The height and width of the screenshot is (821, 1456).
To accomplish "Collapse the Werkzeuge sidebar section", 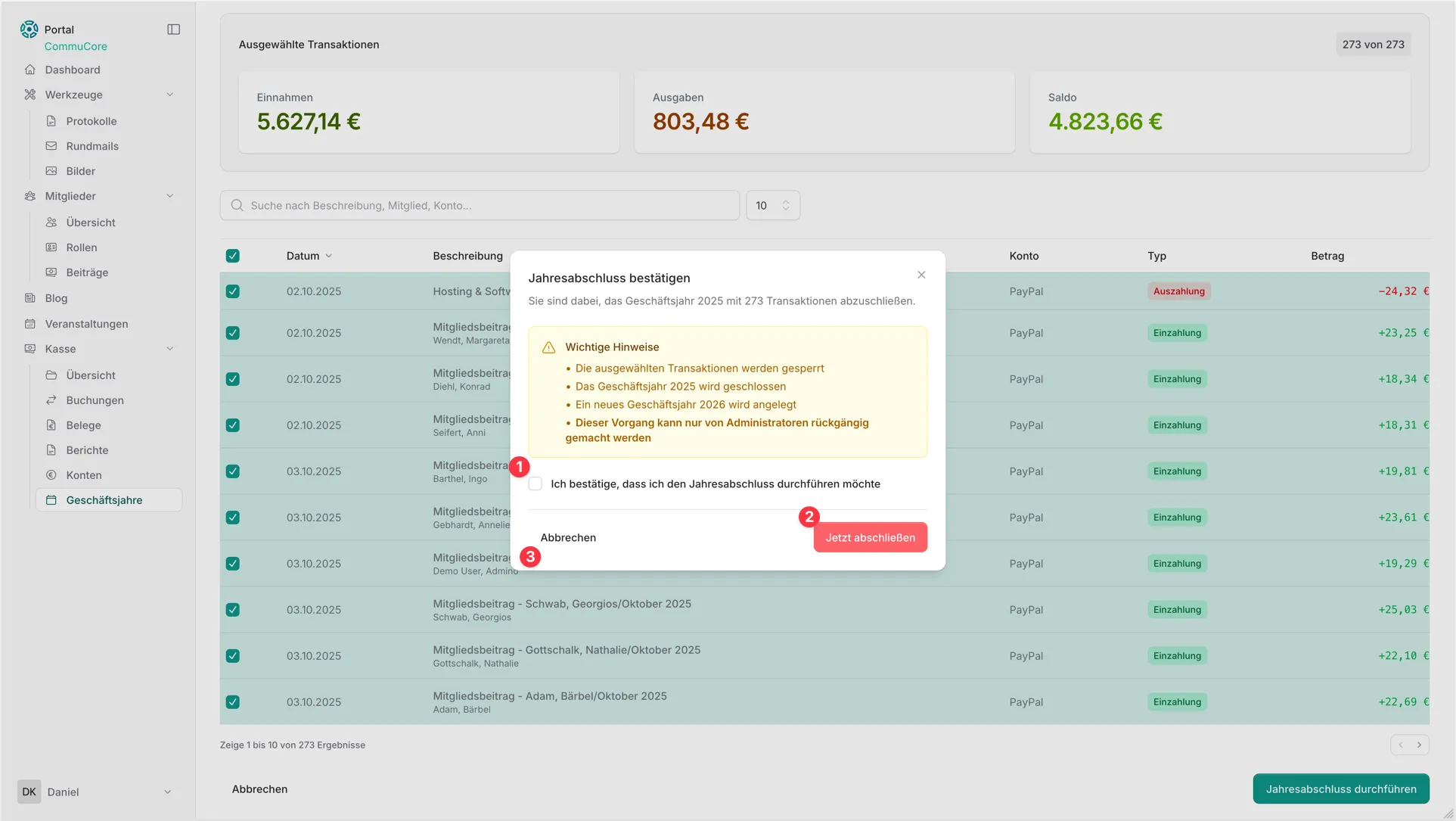I will coord(169,95).
